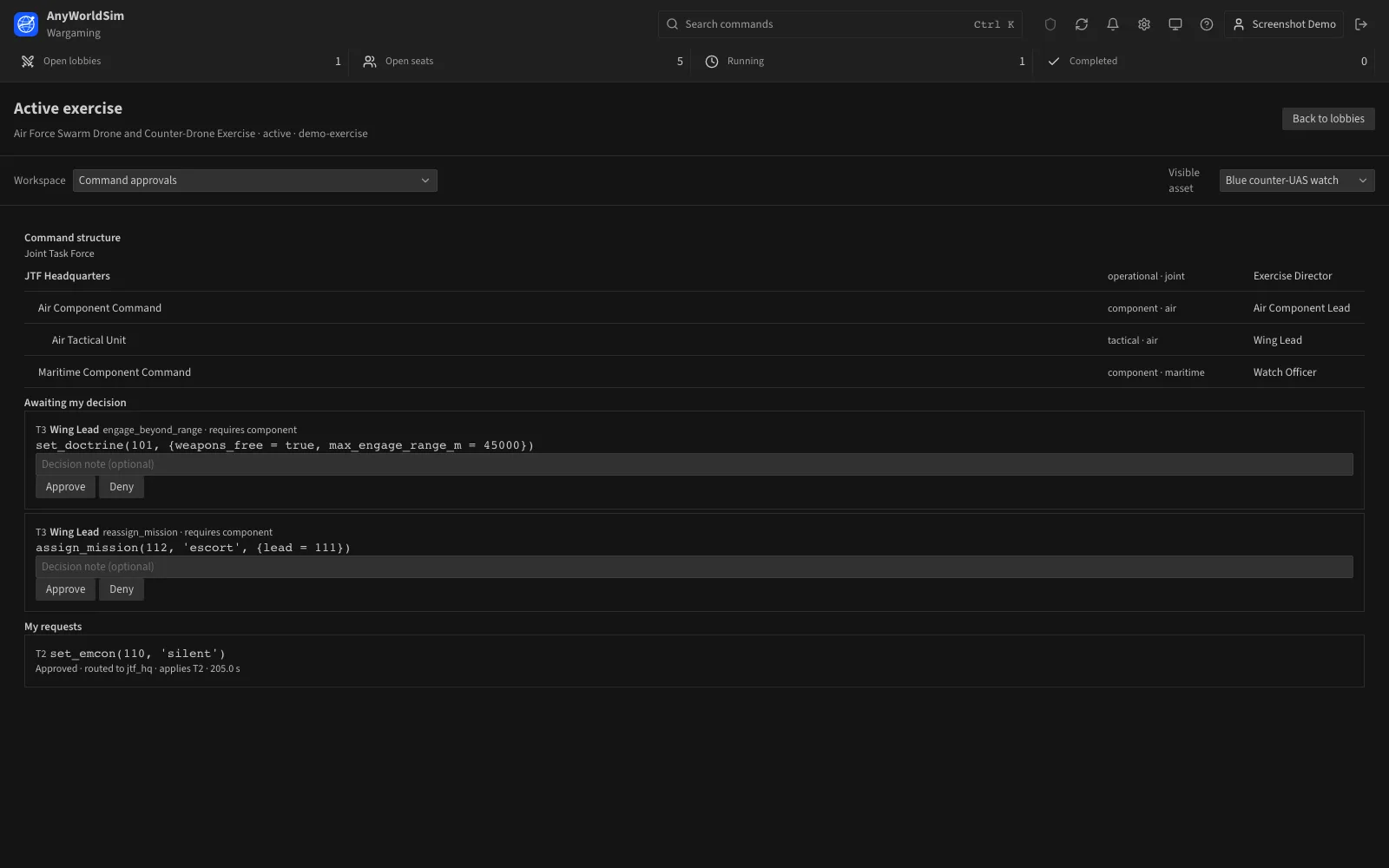
Task: Click the sign out icon
Action: [1361, 24]
